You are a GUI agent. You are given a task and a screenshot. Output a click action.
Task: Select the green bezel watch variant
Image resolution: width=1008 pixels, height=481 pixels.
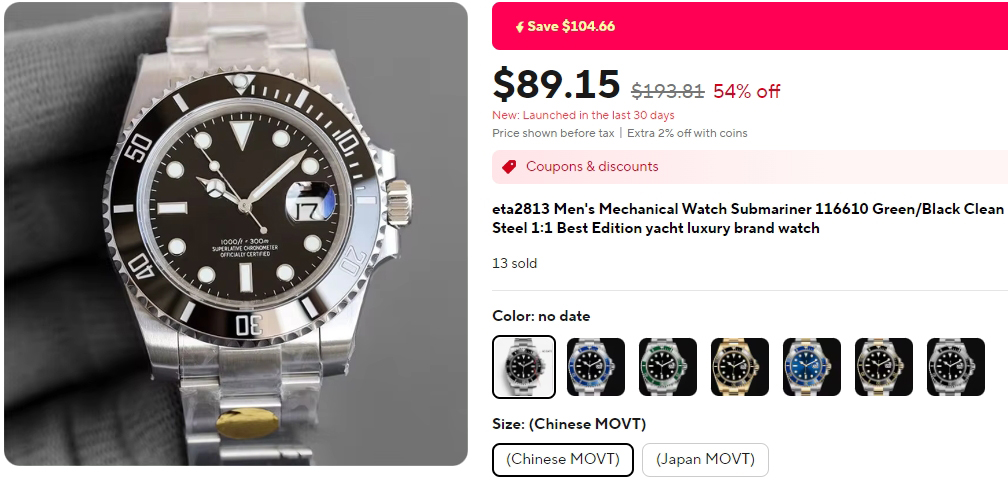click(x=668, y=366)
